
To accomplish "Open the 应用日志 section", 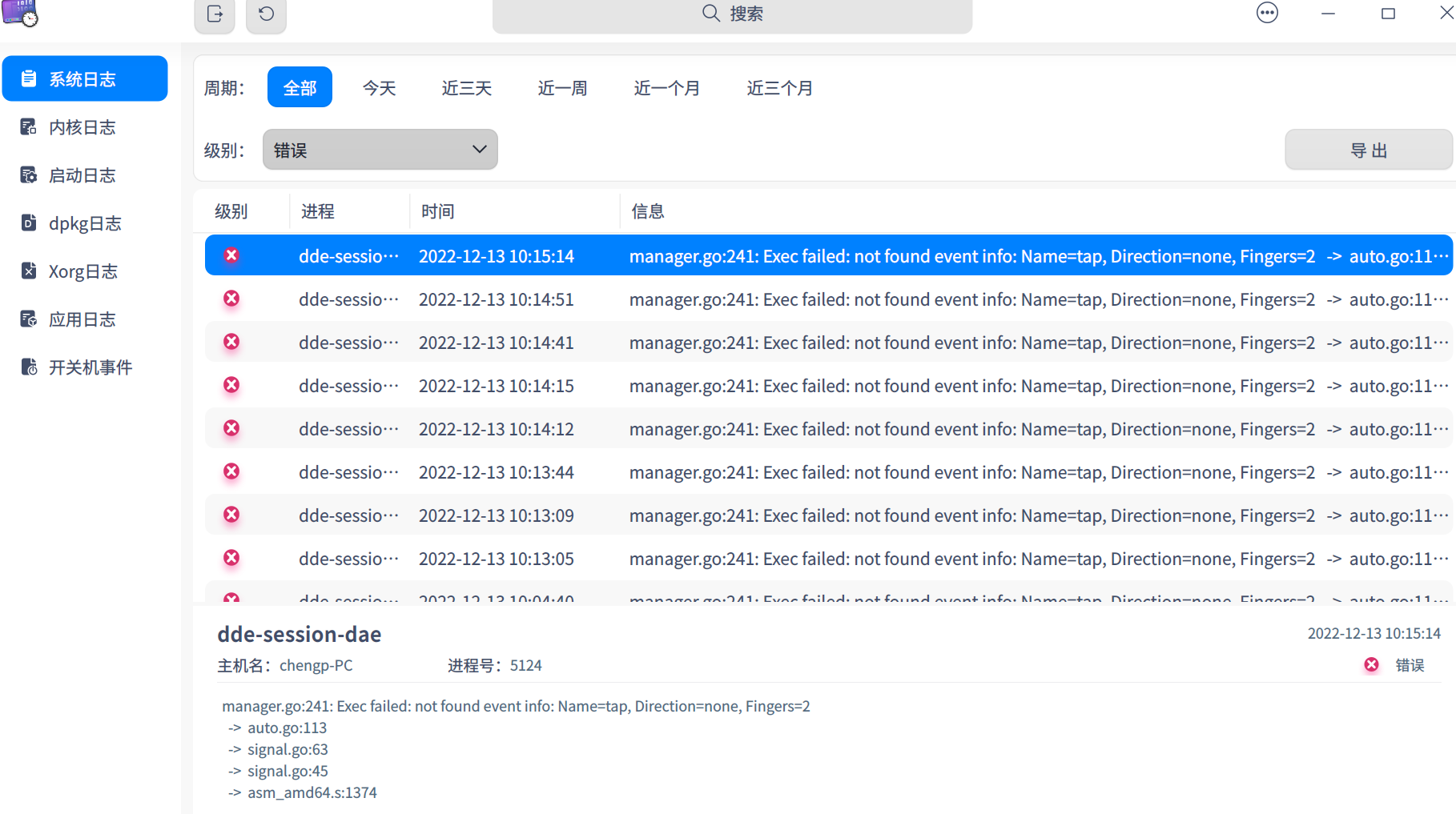I will tap(85, 319).
